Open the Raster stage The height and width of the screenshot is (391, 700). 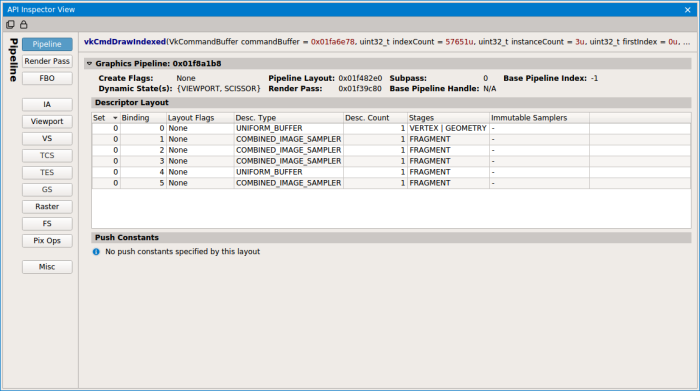(x=47, y=207)
